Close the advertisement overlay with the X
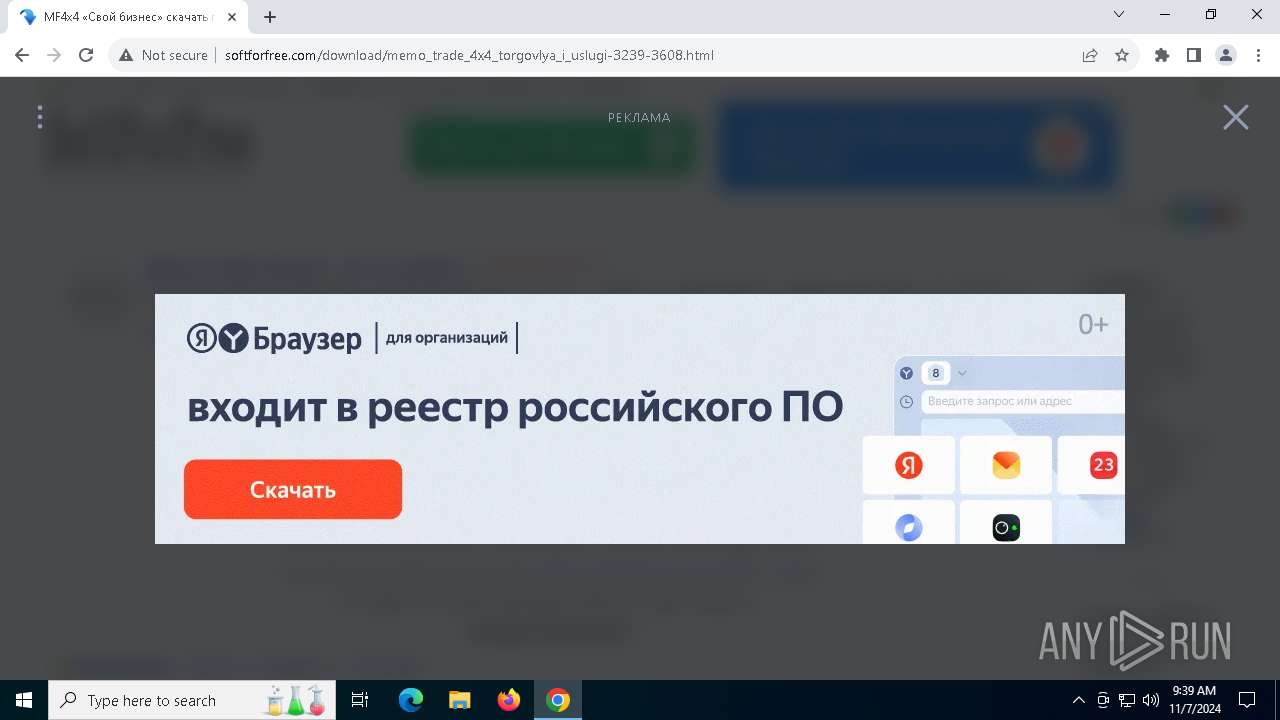 pyautogui.click(x=1236, y=117)
